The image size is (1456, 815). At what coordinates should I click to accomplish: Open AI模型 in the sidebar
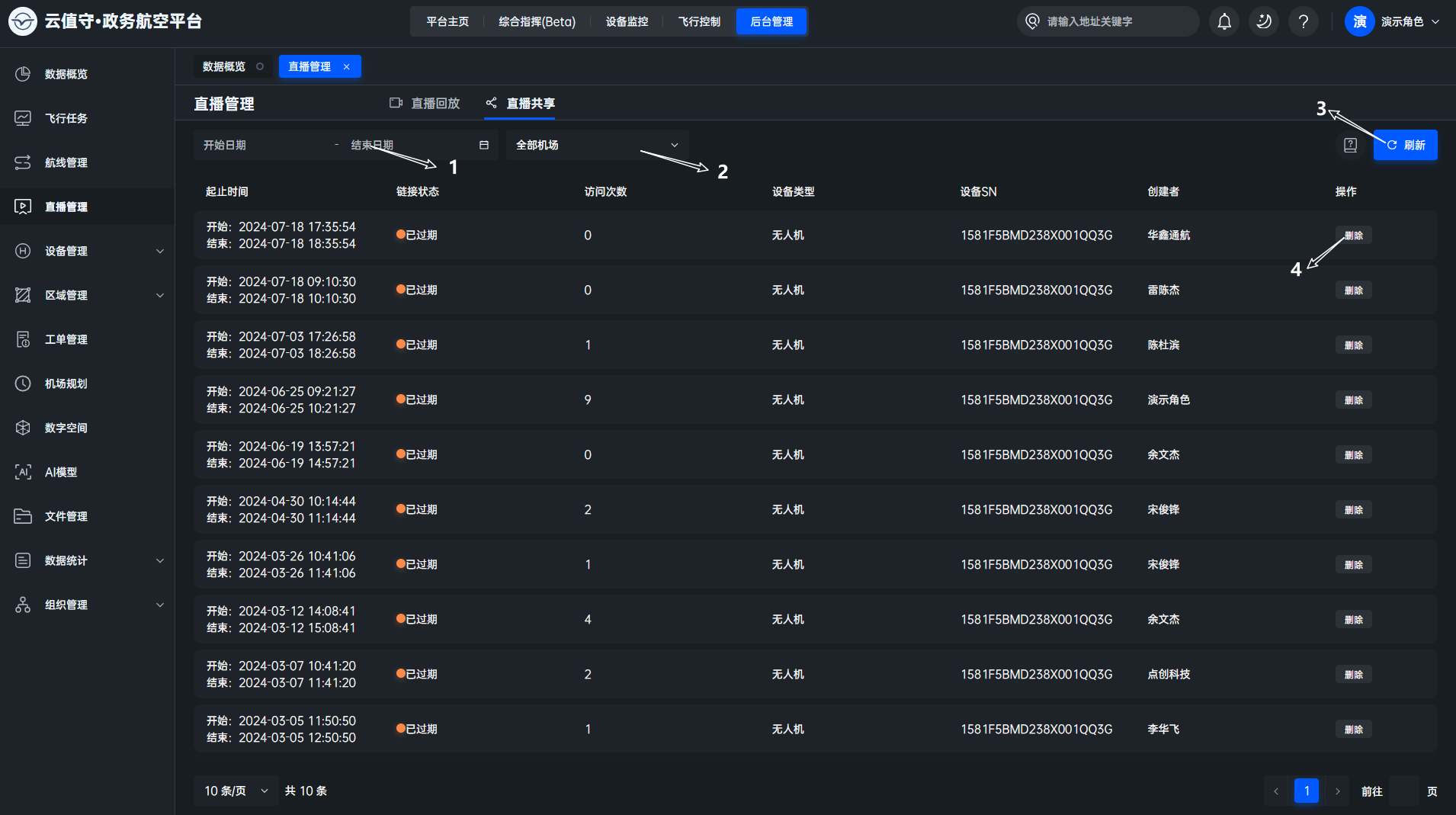[x=61, y=472]
